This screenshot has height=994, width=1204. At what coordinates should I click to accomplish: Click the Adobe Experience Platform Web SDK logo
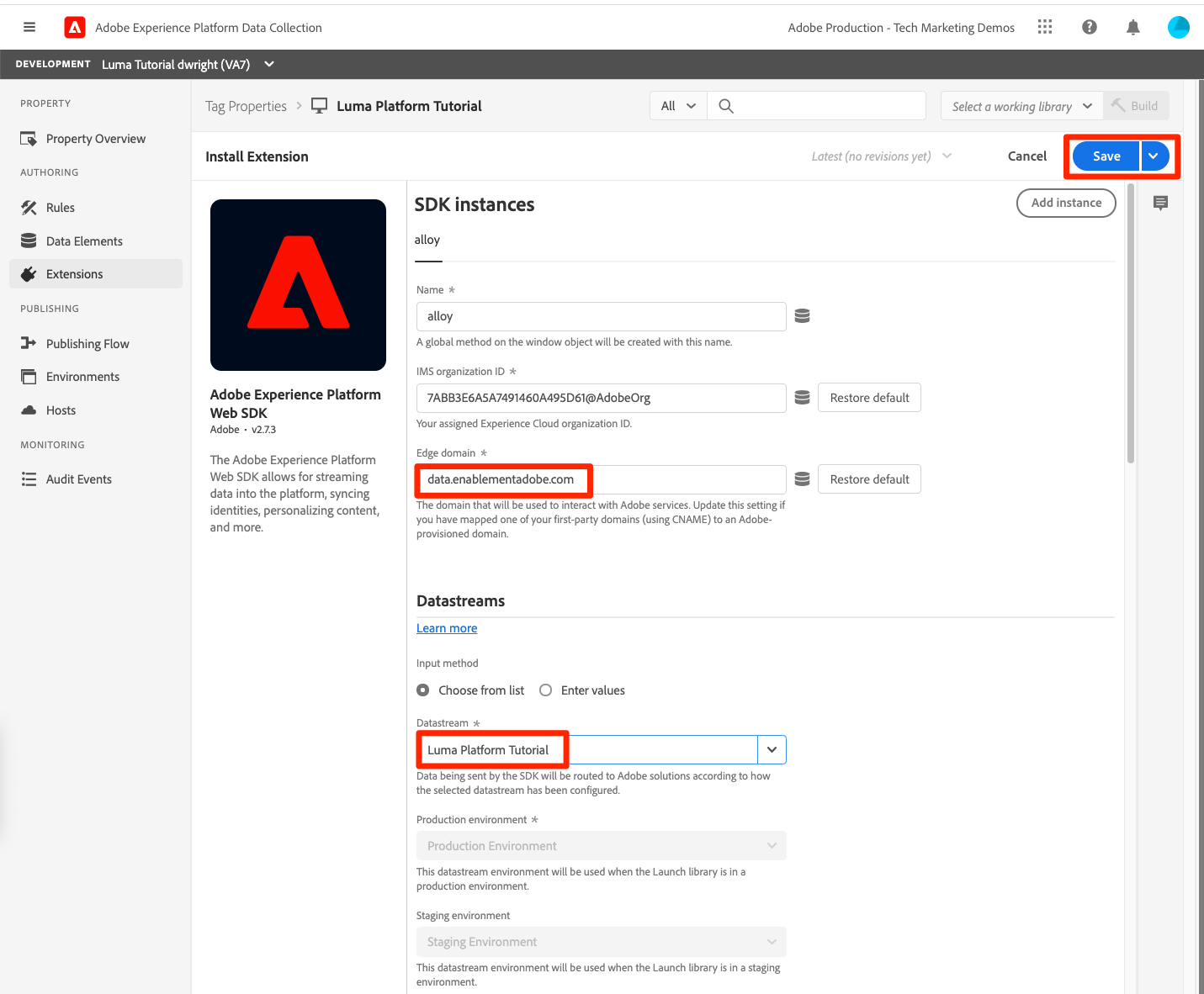click(x=298, y=285)
